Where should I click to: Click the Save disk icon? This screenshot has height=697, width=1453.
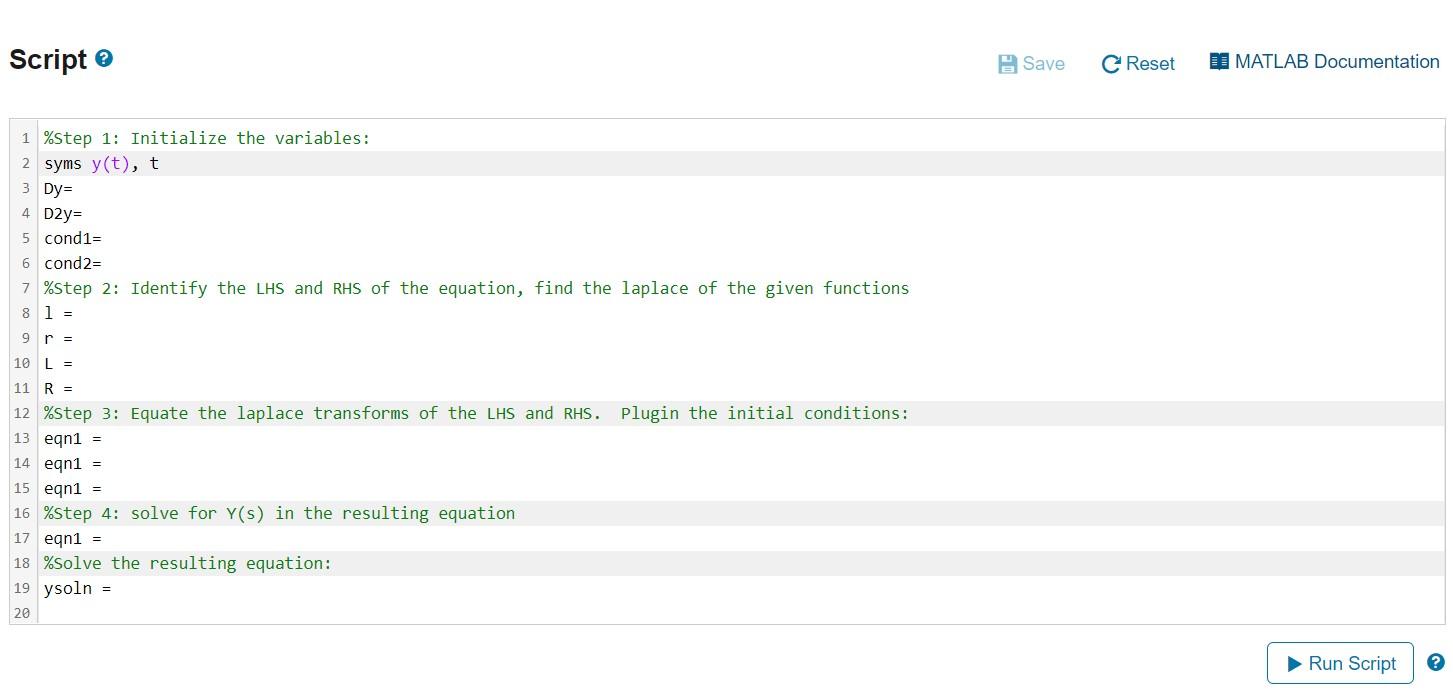(1007, 62)
